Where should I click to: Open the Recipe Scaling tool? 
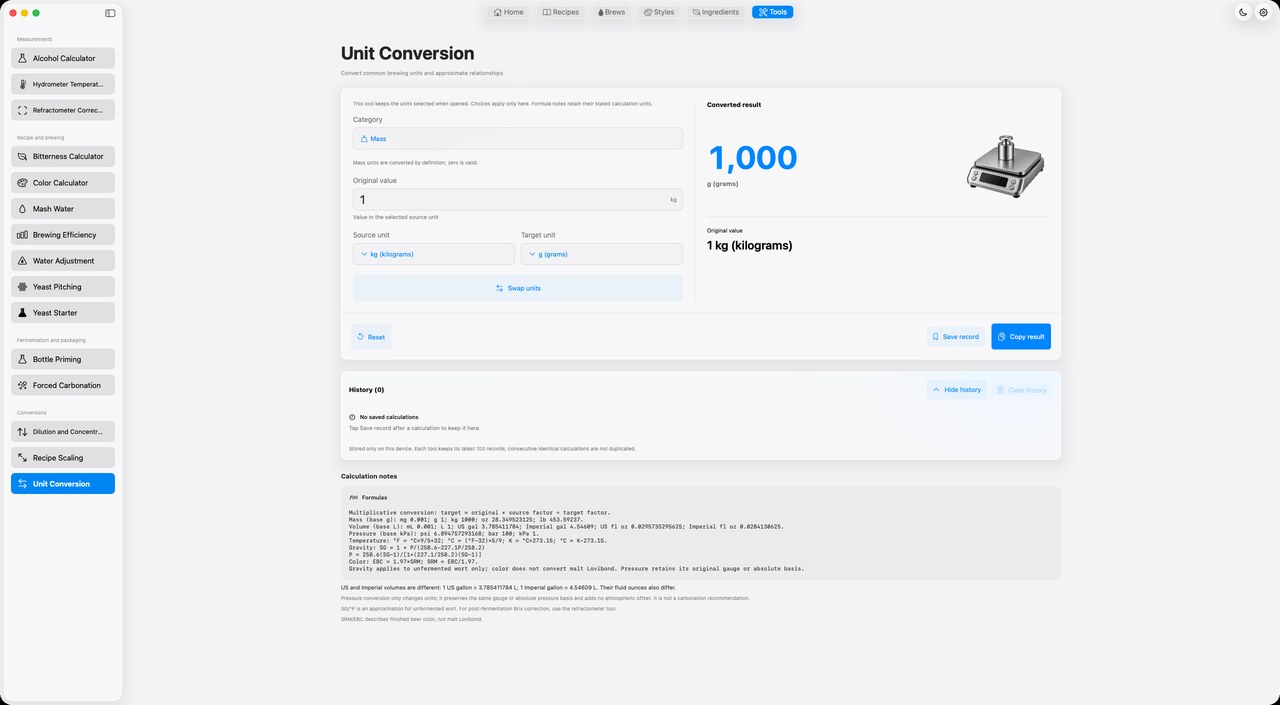[x=63, y=458]
